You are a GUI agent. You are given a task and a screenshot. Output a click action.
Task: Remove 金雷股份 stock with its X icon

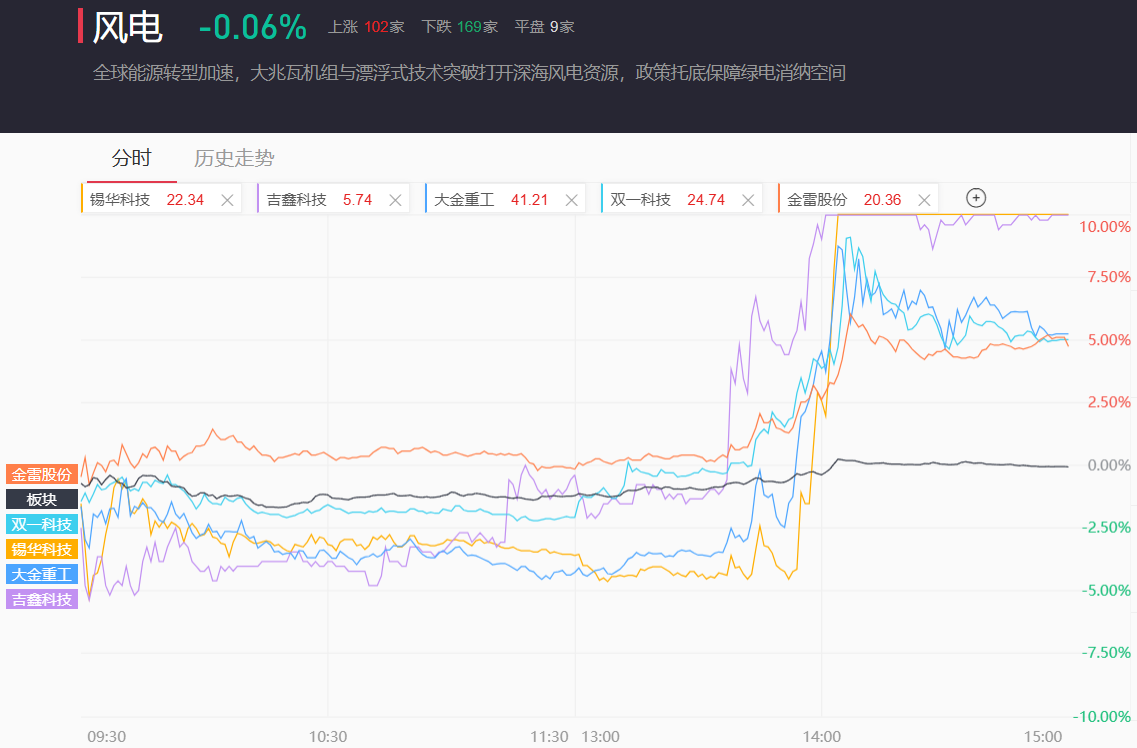click(x=924, y=200)
